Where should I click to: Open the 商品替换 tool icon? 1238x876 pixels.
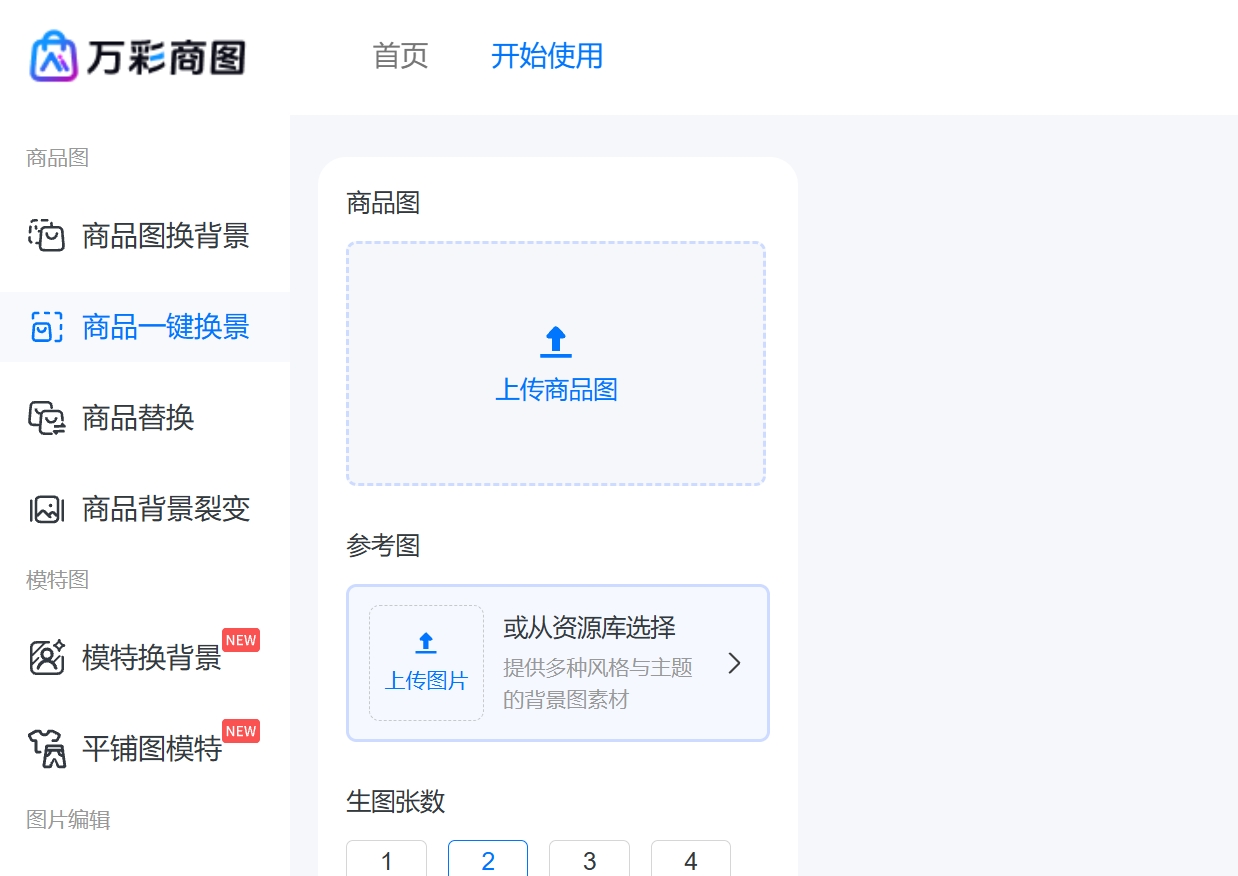pos(46,418)
